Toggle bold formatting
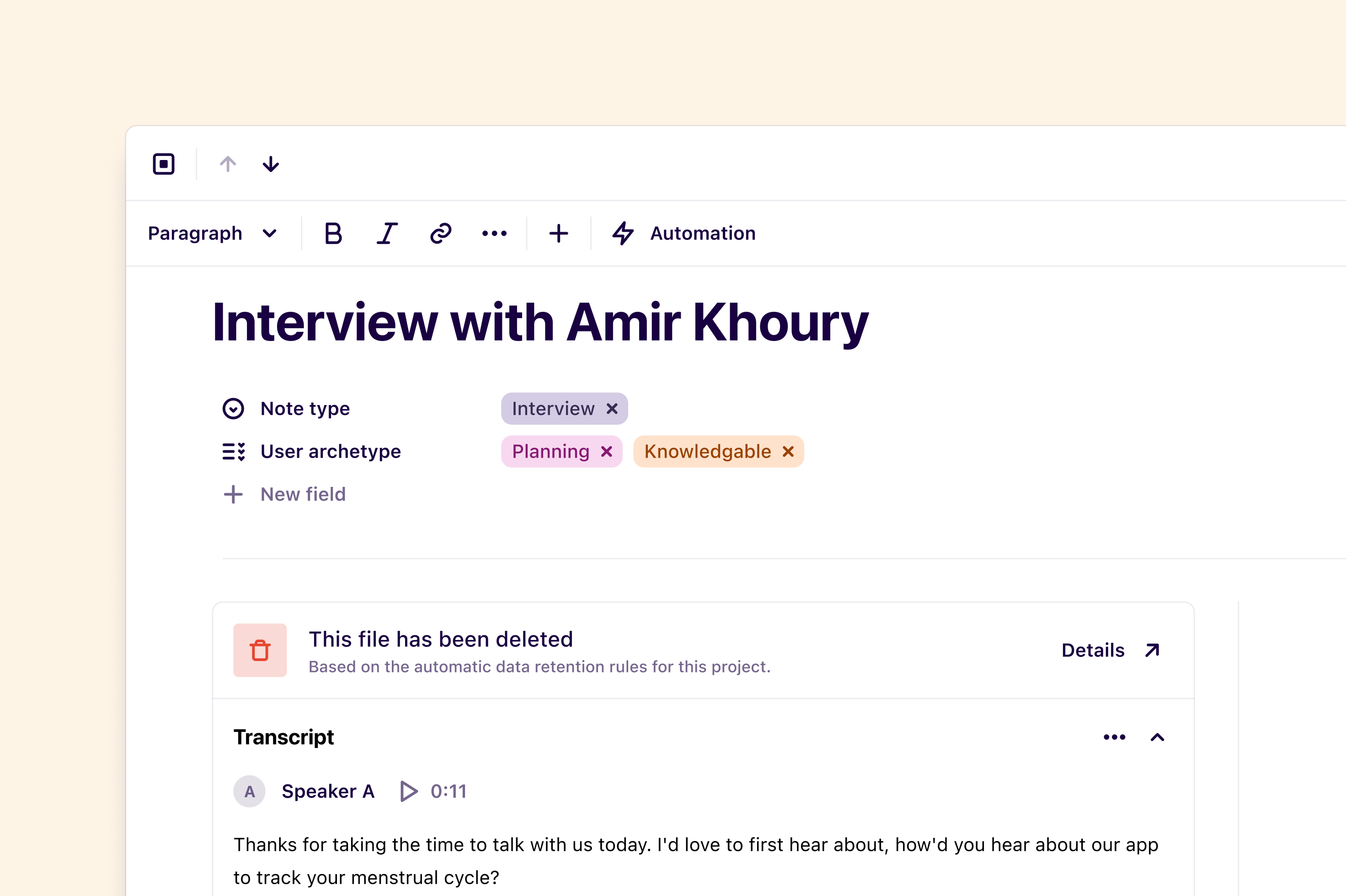1346x896 pixels. [x=333, y=233]
